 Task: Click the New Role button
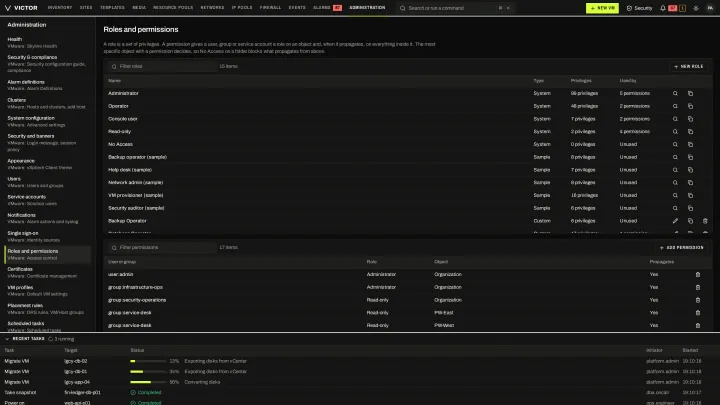coord(688,67)
